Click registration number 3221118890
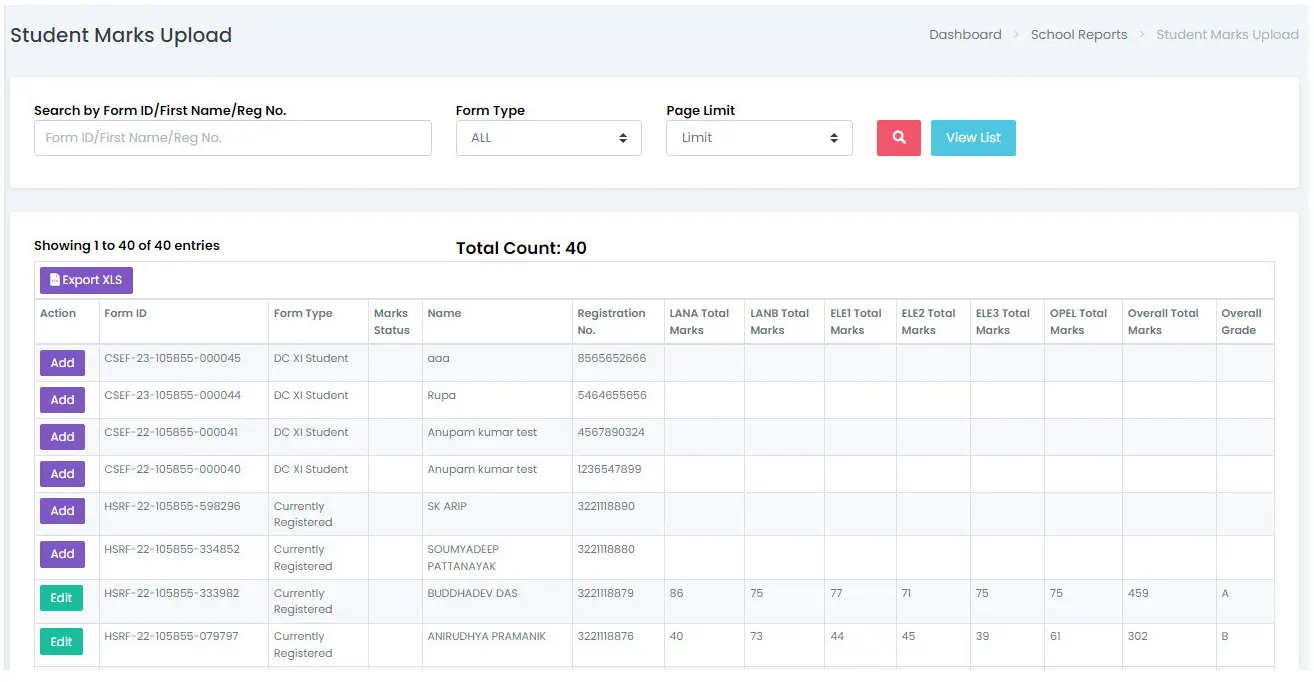The image size is (1314, 682). (x=606, y=506)
